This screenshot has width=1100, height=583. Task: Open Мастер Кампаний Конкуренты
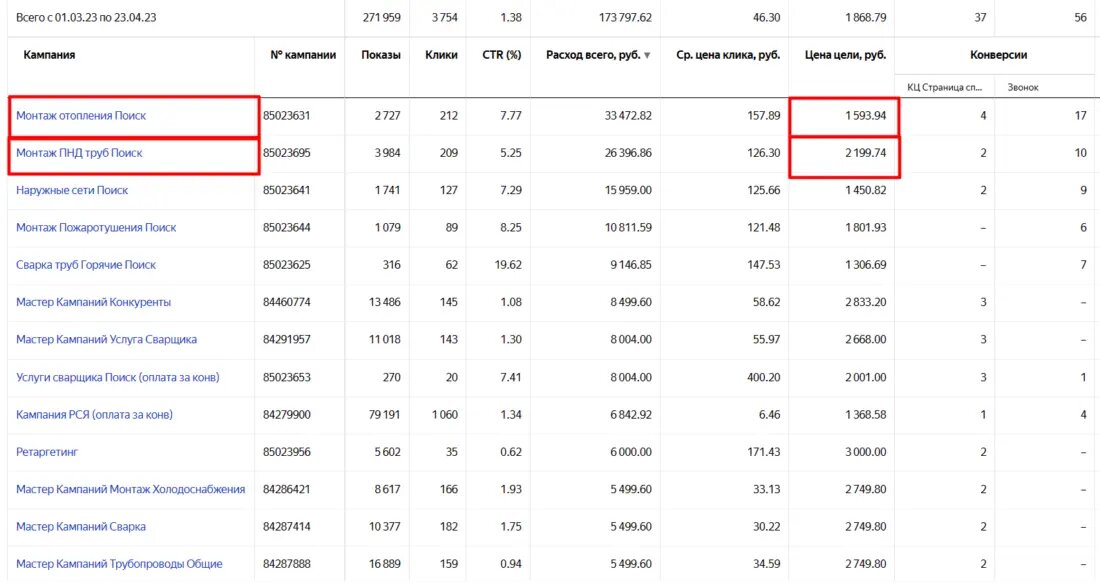(93, 302)
